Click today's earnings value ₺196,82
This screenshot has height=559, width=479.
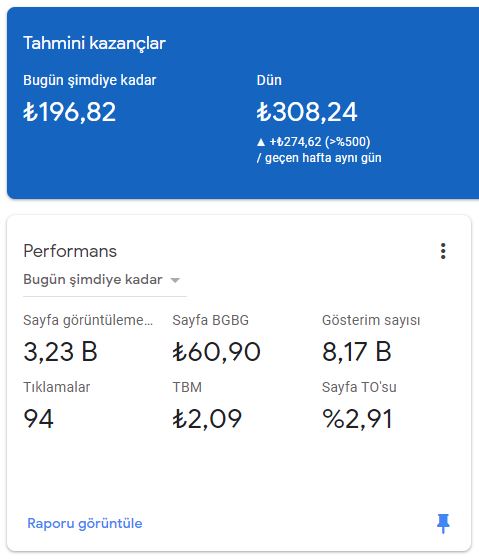69,112
